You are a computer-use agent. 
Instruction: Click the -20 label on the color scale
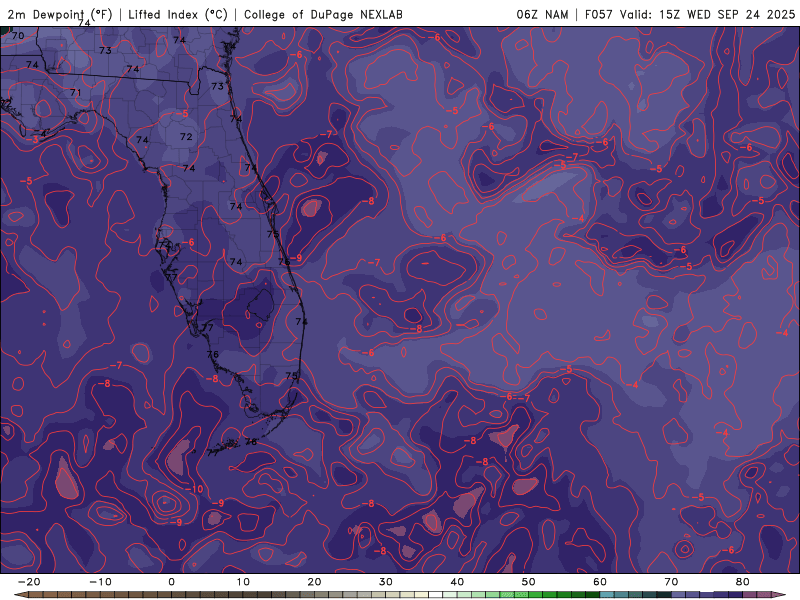click(x=29, y=582)
